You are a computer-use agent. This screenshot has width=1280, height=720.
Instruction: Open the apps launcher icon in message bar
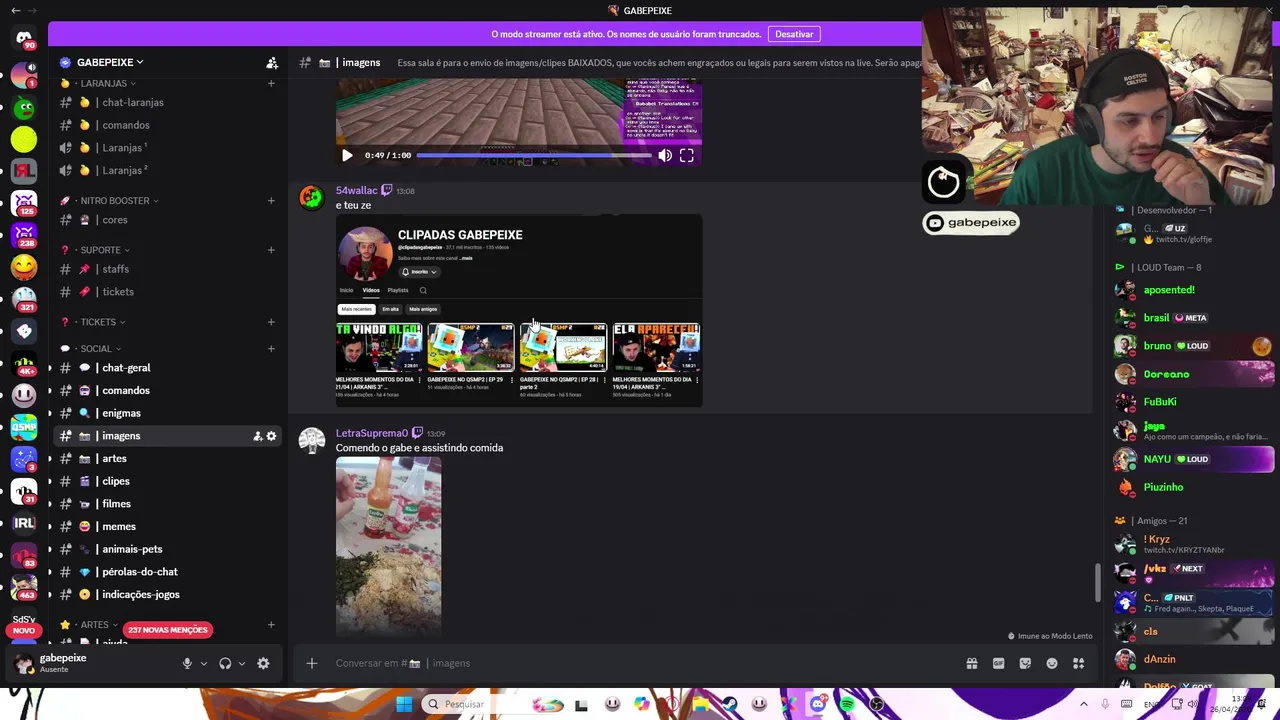click(1079, 663)
